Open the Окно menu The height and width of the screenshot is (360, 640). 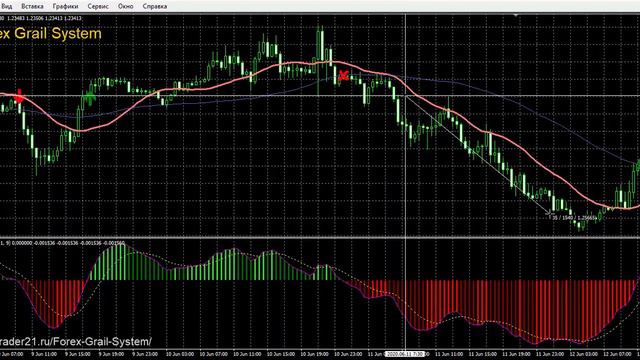coord(125,7)
